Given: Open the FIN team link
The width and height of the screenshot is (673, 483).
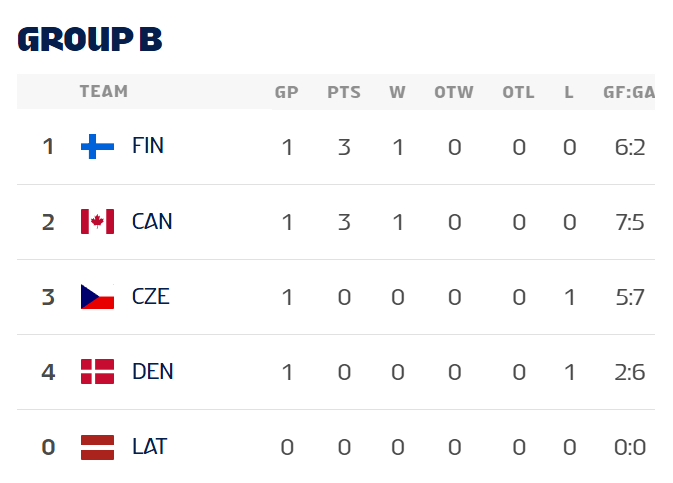Looking at the screenshot, I should pyautogui.click(x=148, y=146).
